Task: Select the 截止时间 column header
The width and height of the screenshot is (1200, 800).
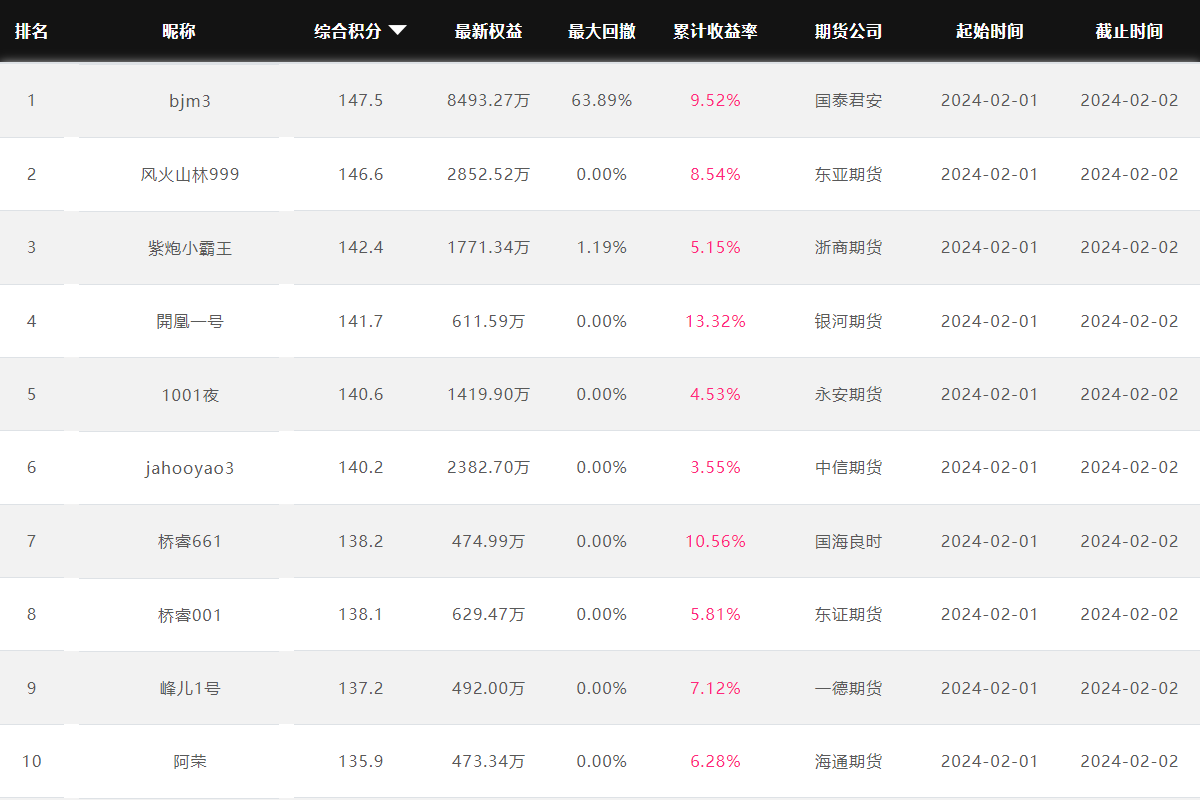Action: pyautogui.click(x=1129, y=31)
